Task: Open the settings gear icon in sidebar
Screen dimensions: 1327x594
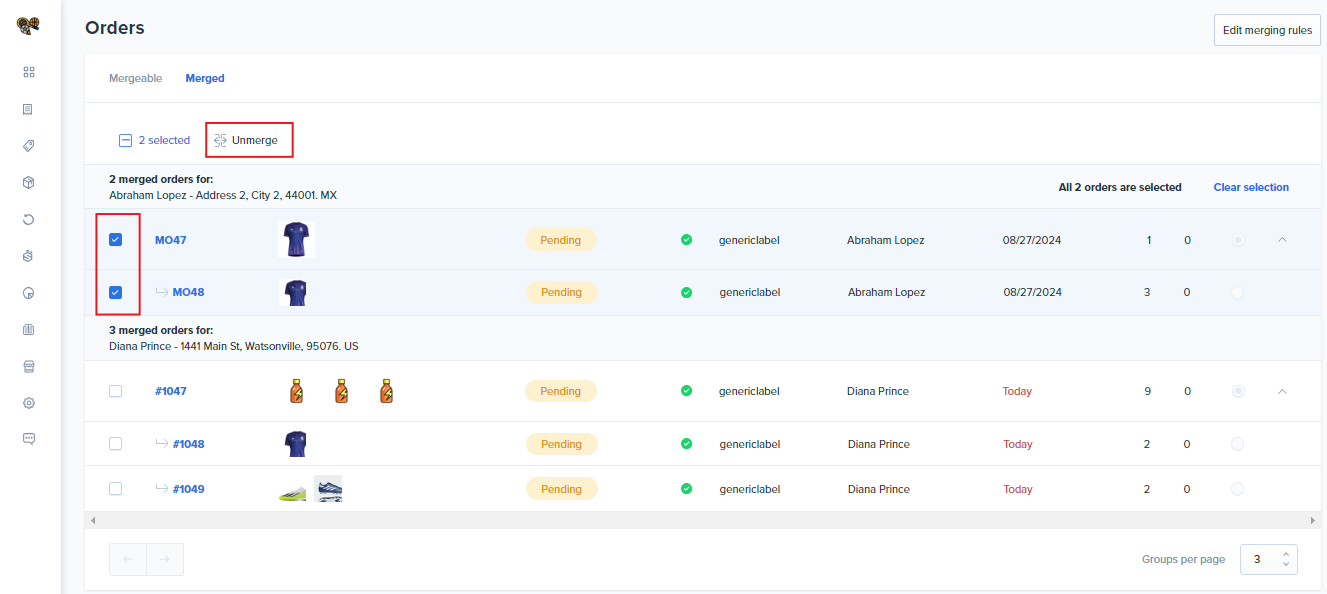Action: click(29, 403)
